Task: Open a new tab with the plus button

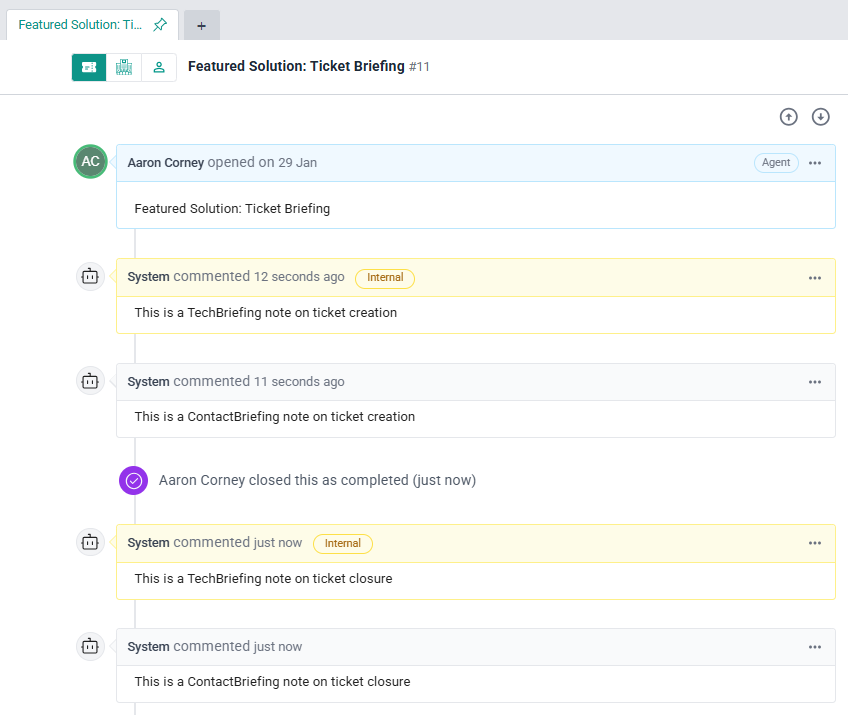Action: point(201,26)
